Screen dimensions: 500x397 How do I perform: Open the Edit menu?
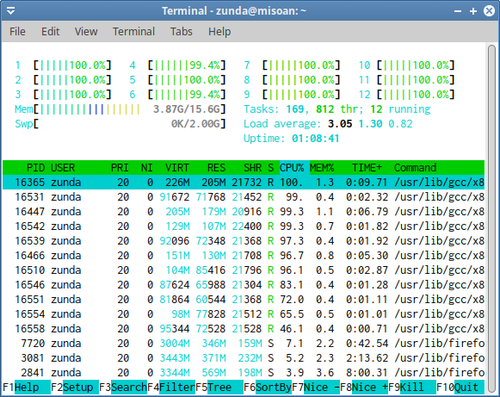(50, 31)
